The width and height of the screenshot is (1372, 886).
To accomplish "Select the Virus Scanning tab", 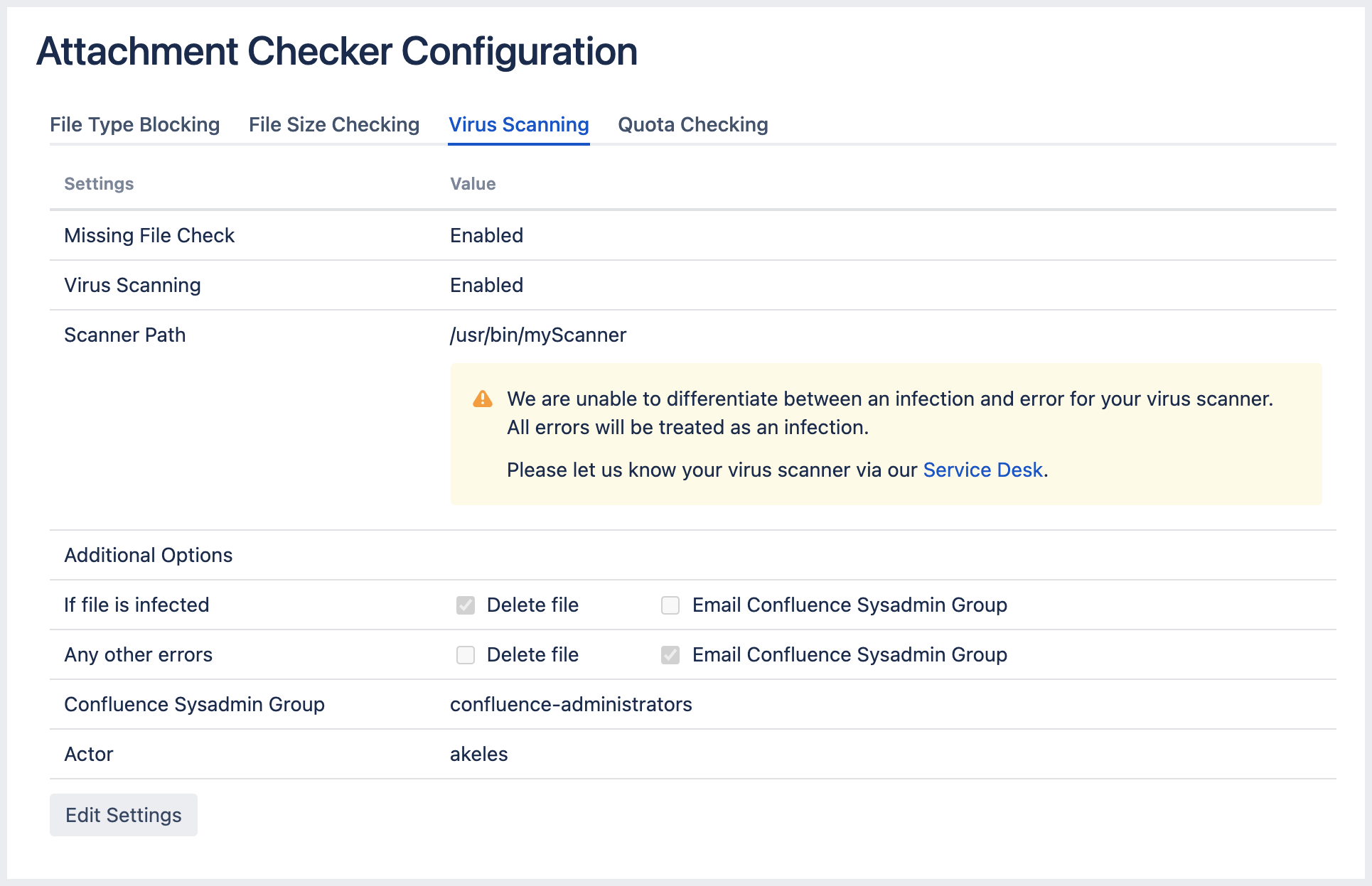I will (x=519, y=125).
